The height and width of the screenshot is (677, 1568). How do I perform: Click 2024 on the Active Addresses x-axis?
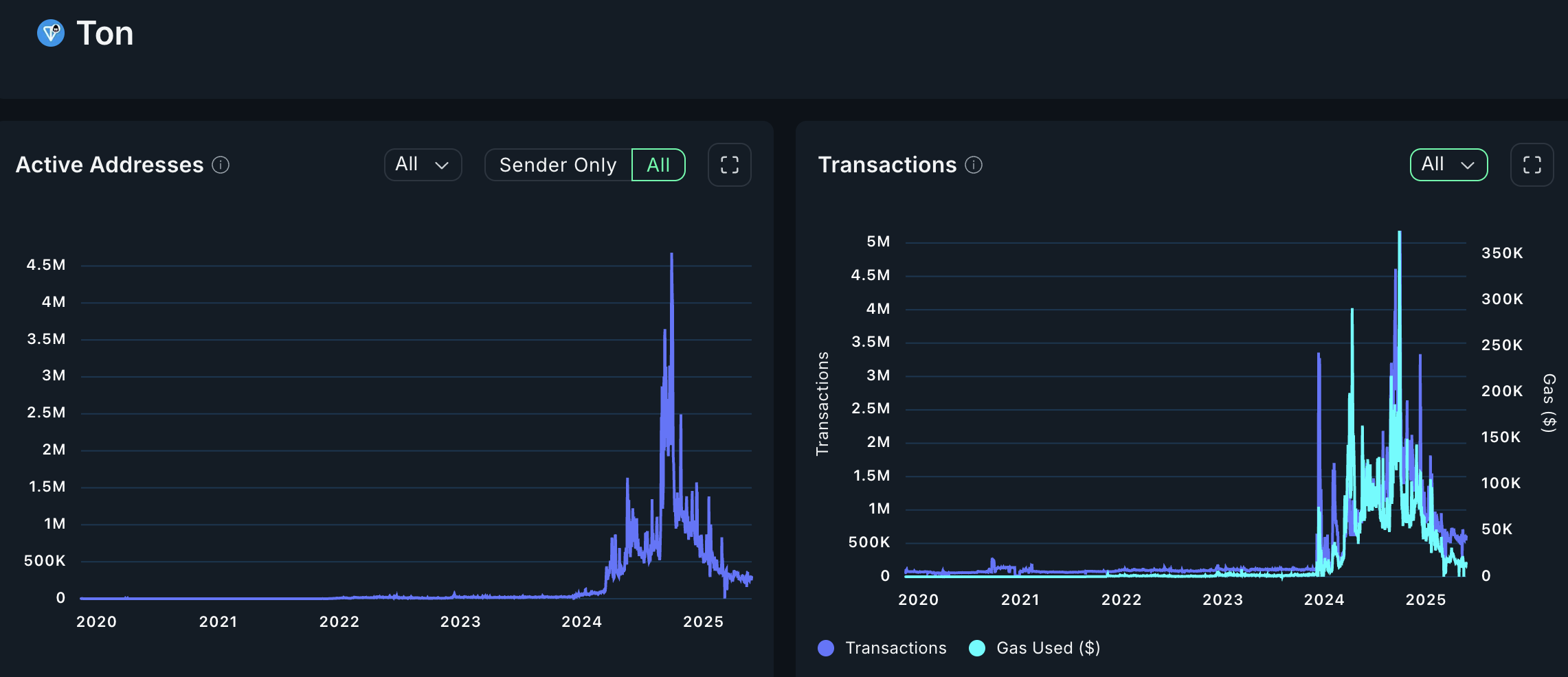point(581,622)
